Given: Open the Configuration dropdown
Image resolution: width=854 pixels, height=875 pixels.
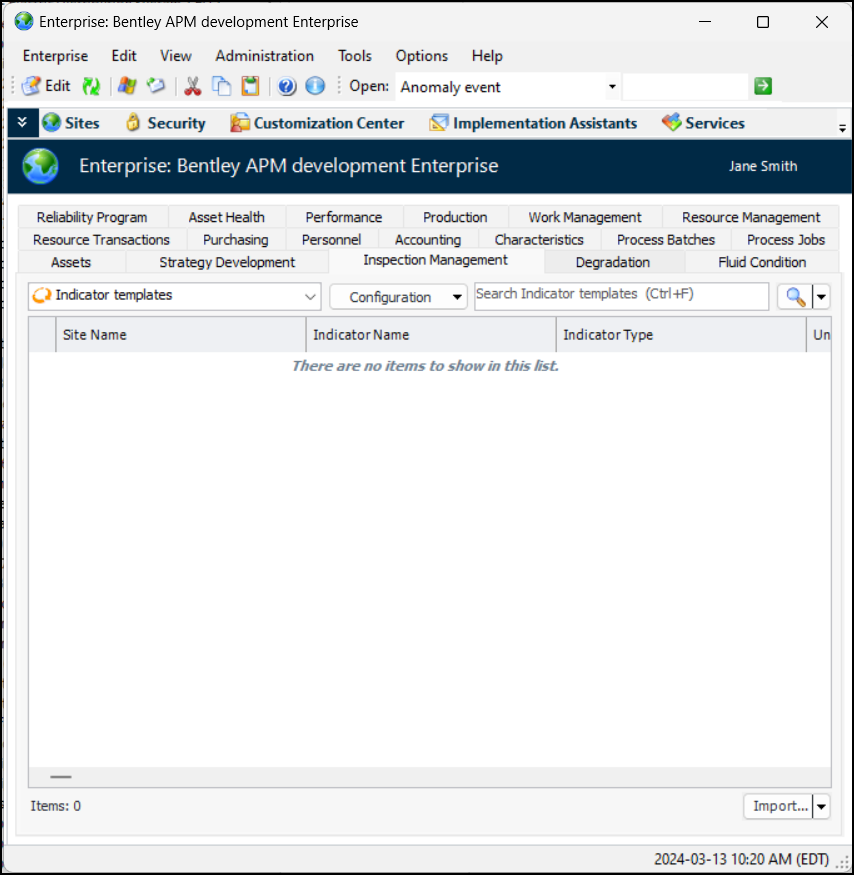Looking at the screenshot, I should [x=398, y=297].
